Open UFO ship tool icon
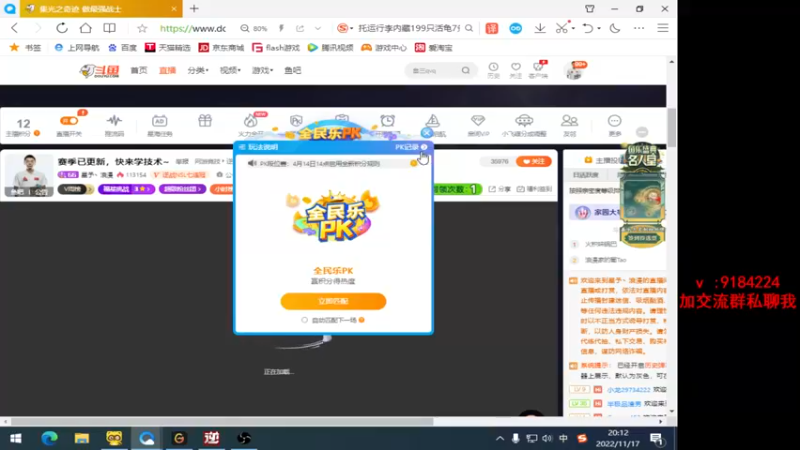The width and height of the screenshot is (800, 450). click(524, 125)
